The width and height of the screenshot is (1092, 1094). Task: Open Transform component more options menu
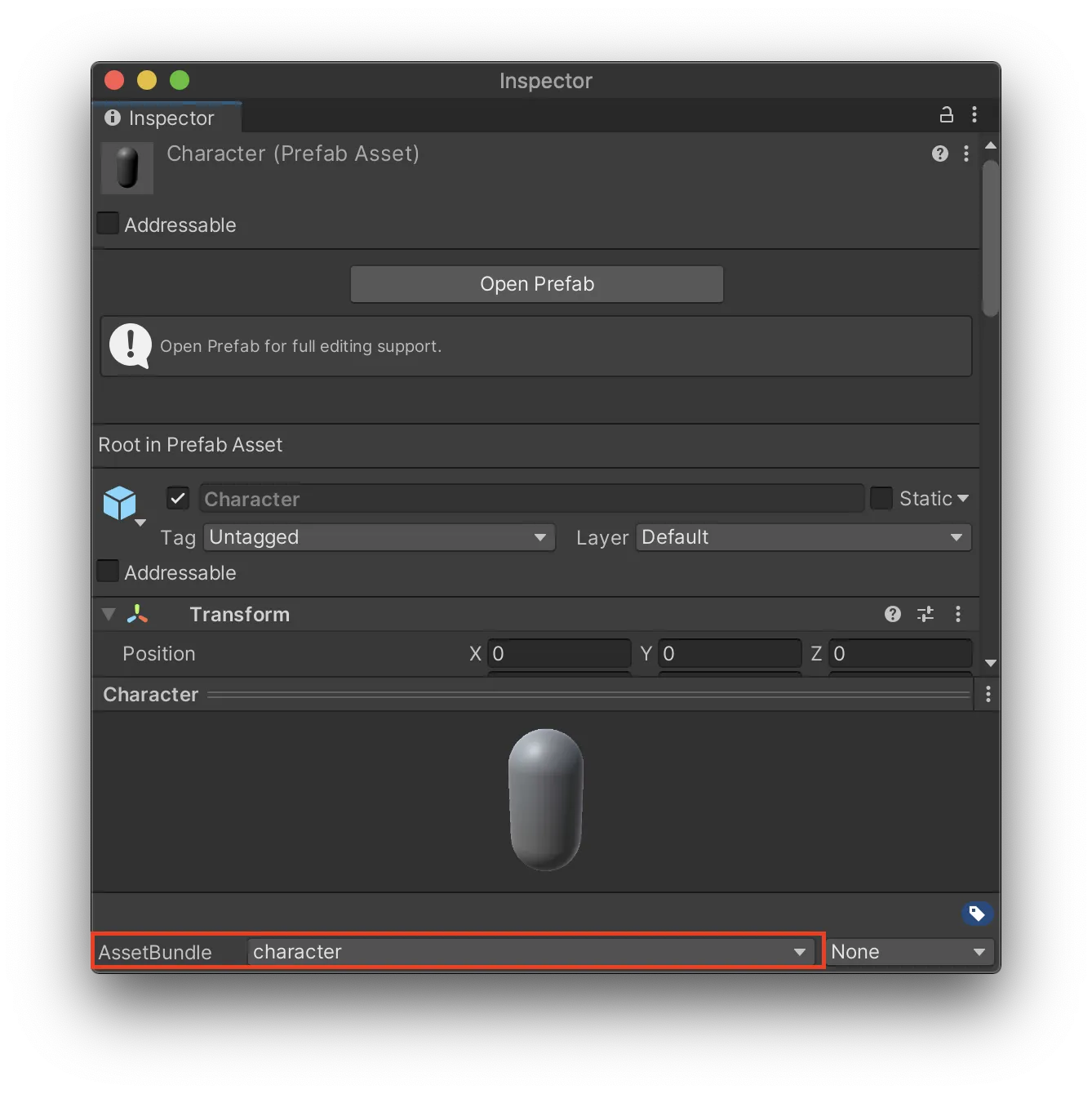pos(958,614)
